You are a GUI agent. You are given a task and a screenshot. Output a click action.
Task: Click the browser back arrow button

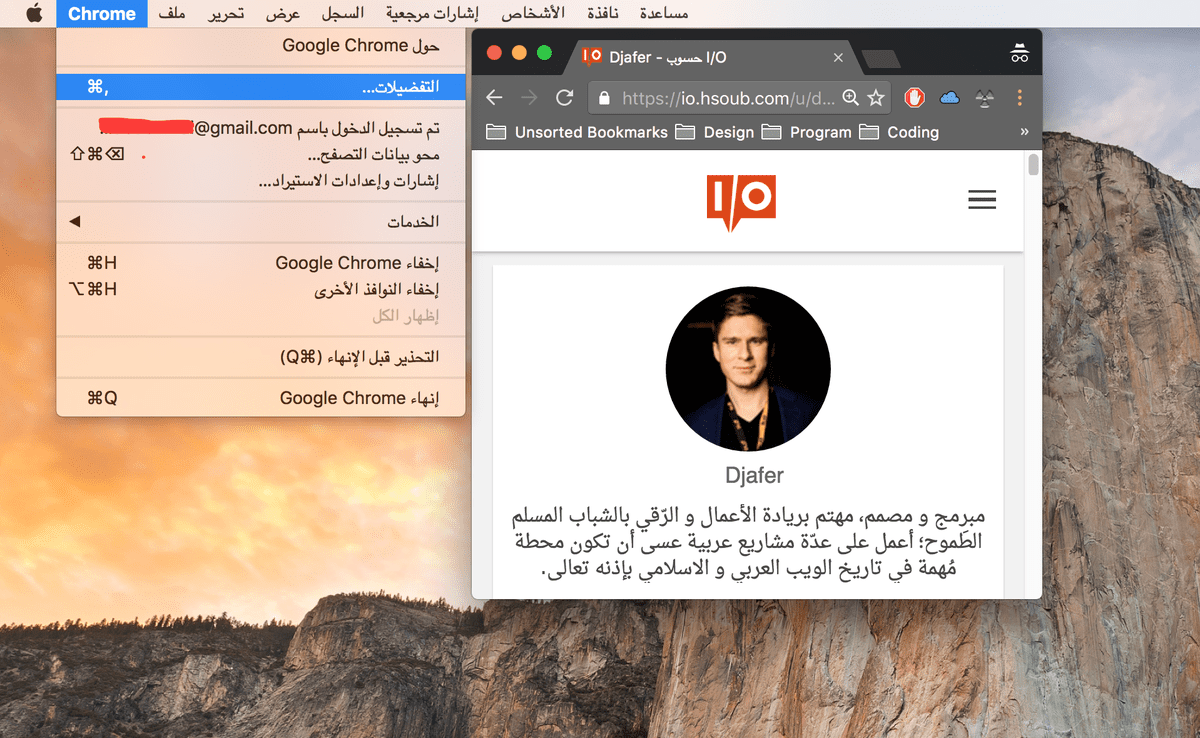click(x=494, y=98)
